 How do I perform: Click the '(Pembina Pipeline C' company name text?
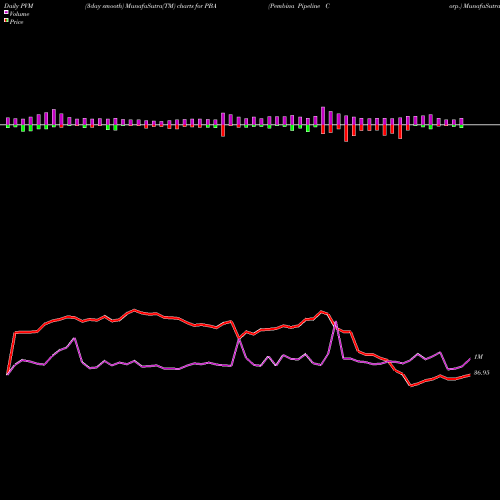(299, 6)
